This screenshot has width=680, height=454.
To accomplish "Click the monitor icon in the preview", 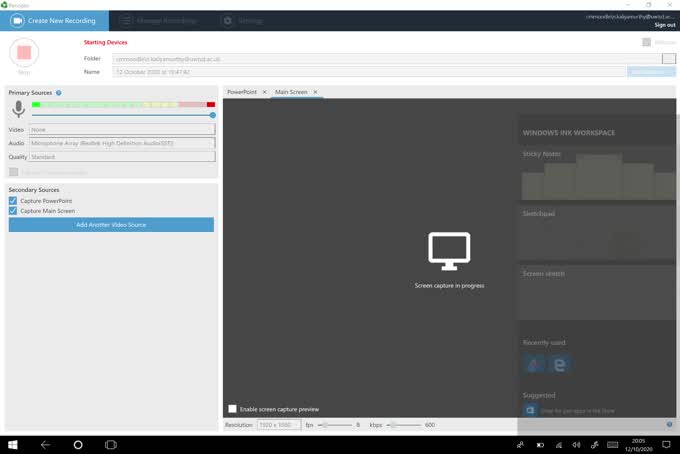I will [x=449, y=251].
